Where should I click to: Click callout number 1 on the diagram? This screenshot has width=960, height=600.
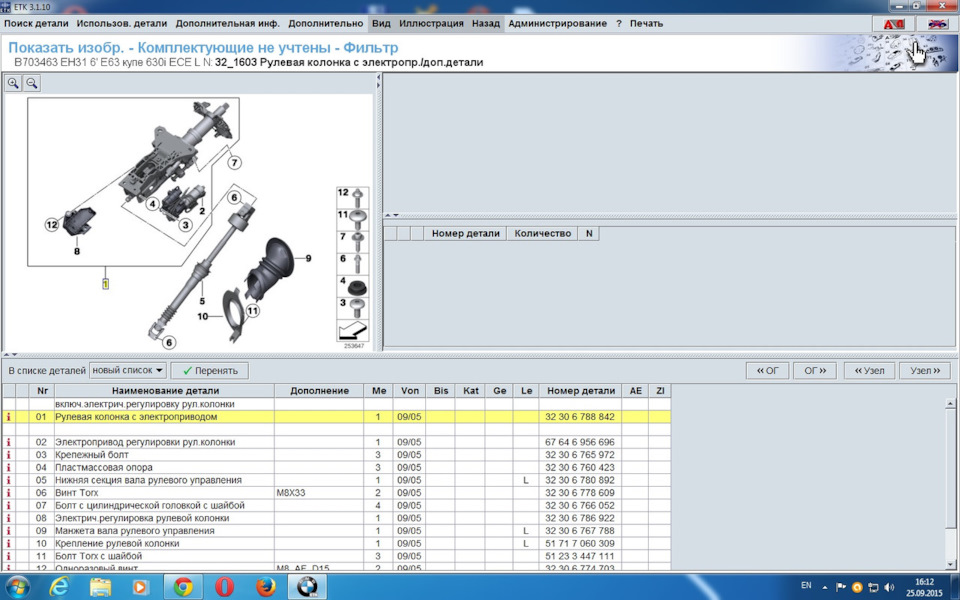[x=105, y=284]
